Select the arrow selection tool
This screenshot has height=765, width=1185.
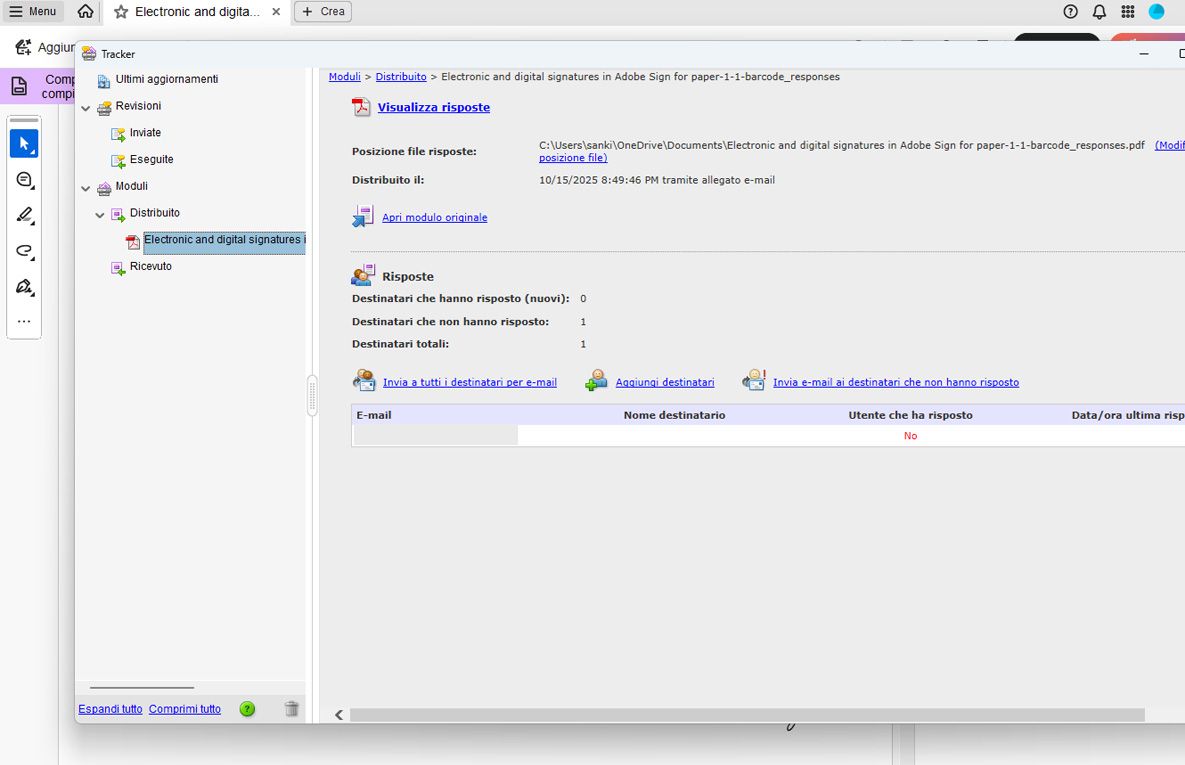24,144
